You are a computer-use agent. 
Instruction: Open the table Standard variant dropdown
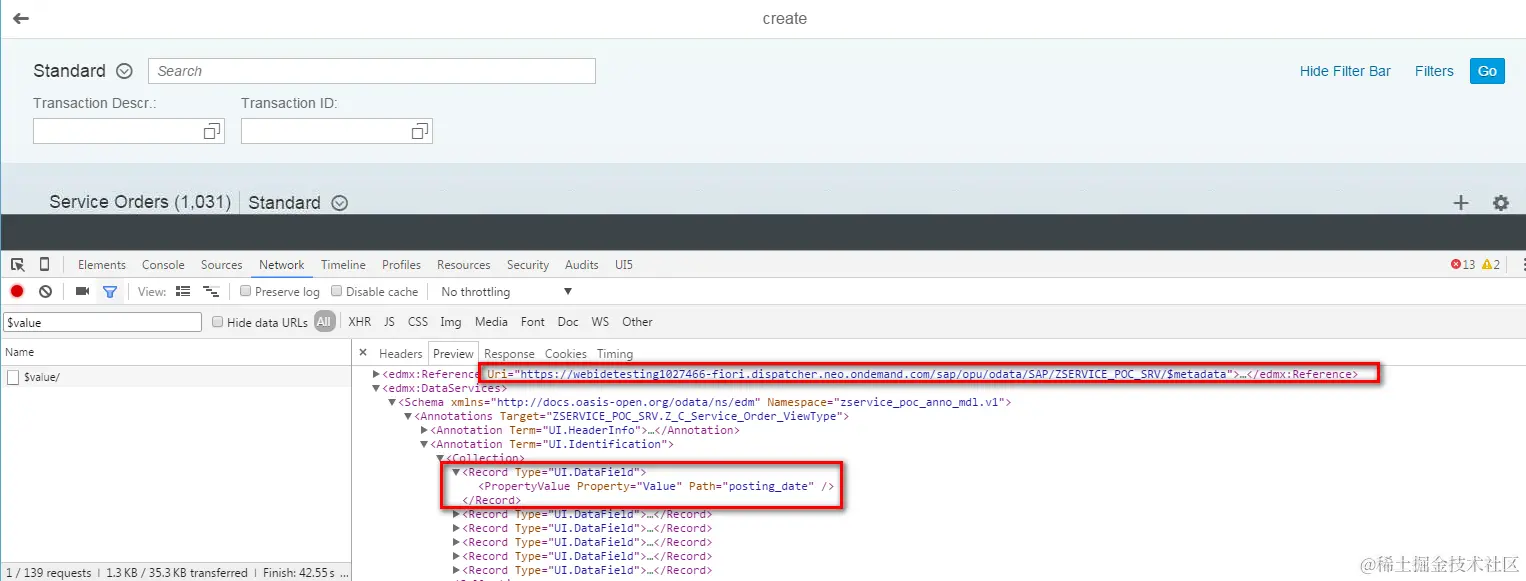click(x=339, y=203)
